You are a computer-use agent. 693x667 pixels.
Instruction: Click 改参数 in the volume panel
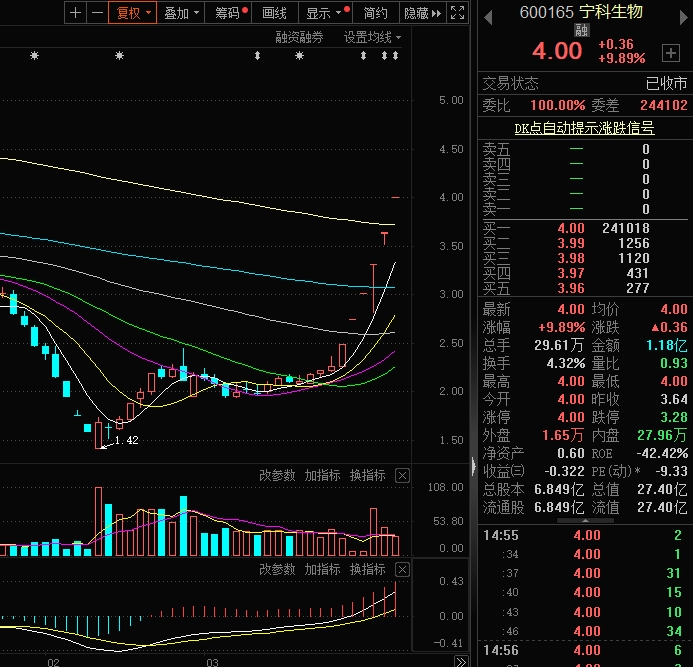[x=277, y=476]
